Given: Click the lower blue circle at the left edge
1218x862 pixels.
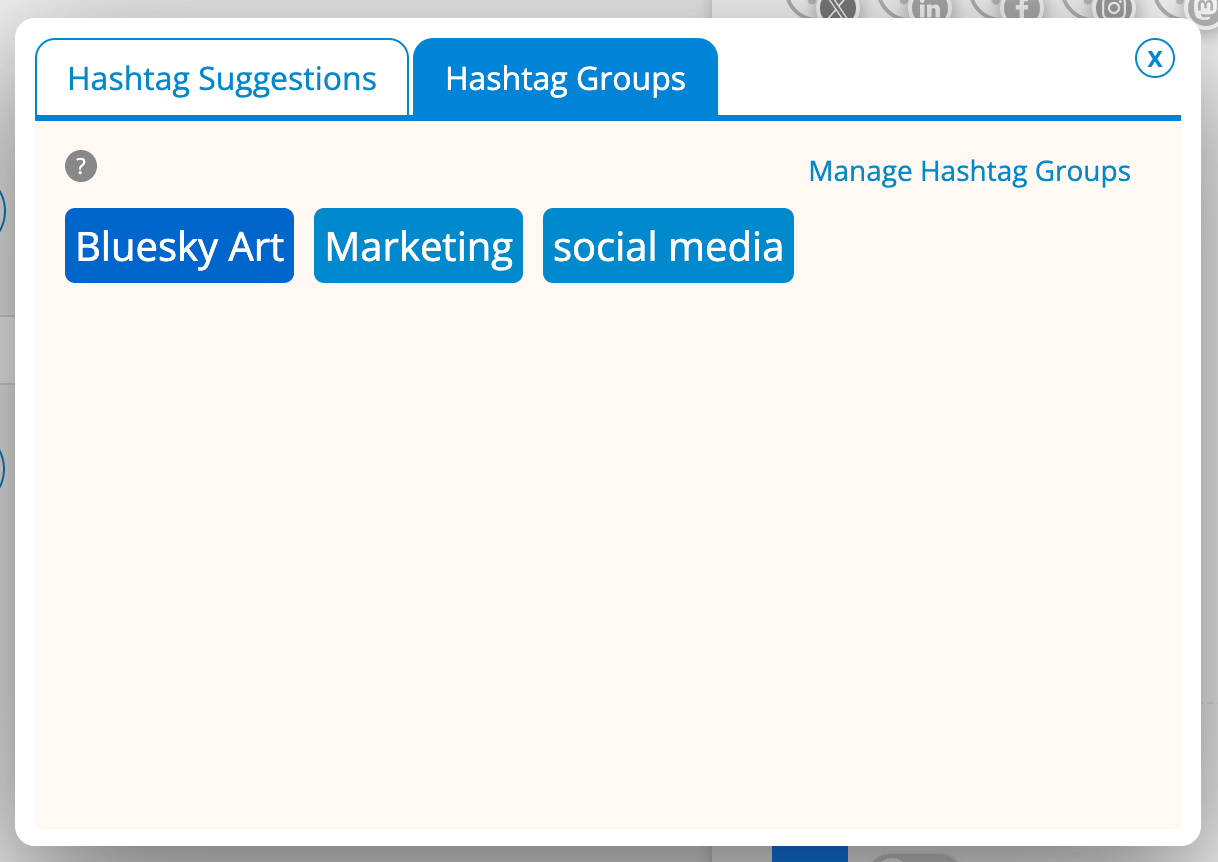Looking at the screenshot, I should (3, 468).
